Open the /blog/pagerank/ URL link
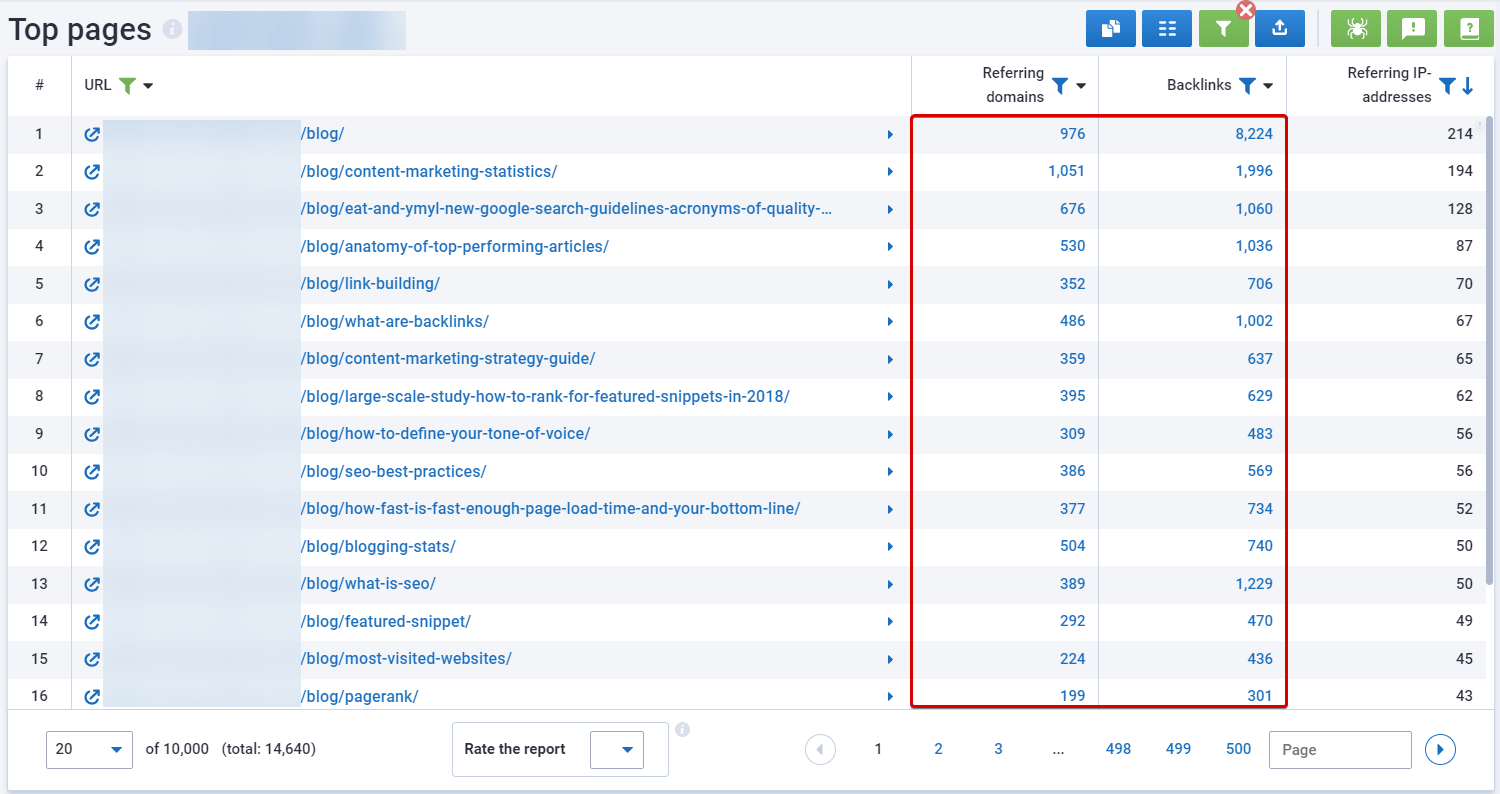1500x794 pixels. tap(359, 696)
